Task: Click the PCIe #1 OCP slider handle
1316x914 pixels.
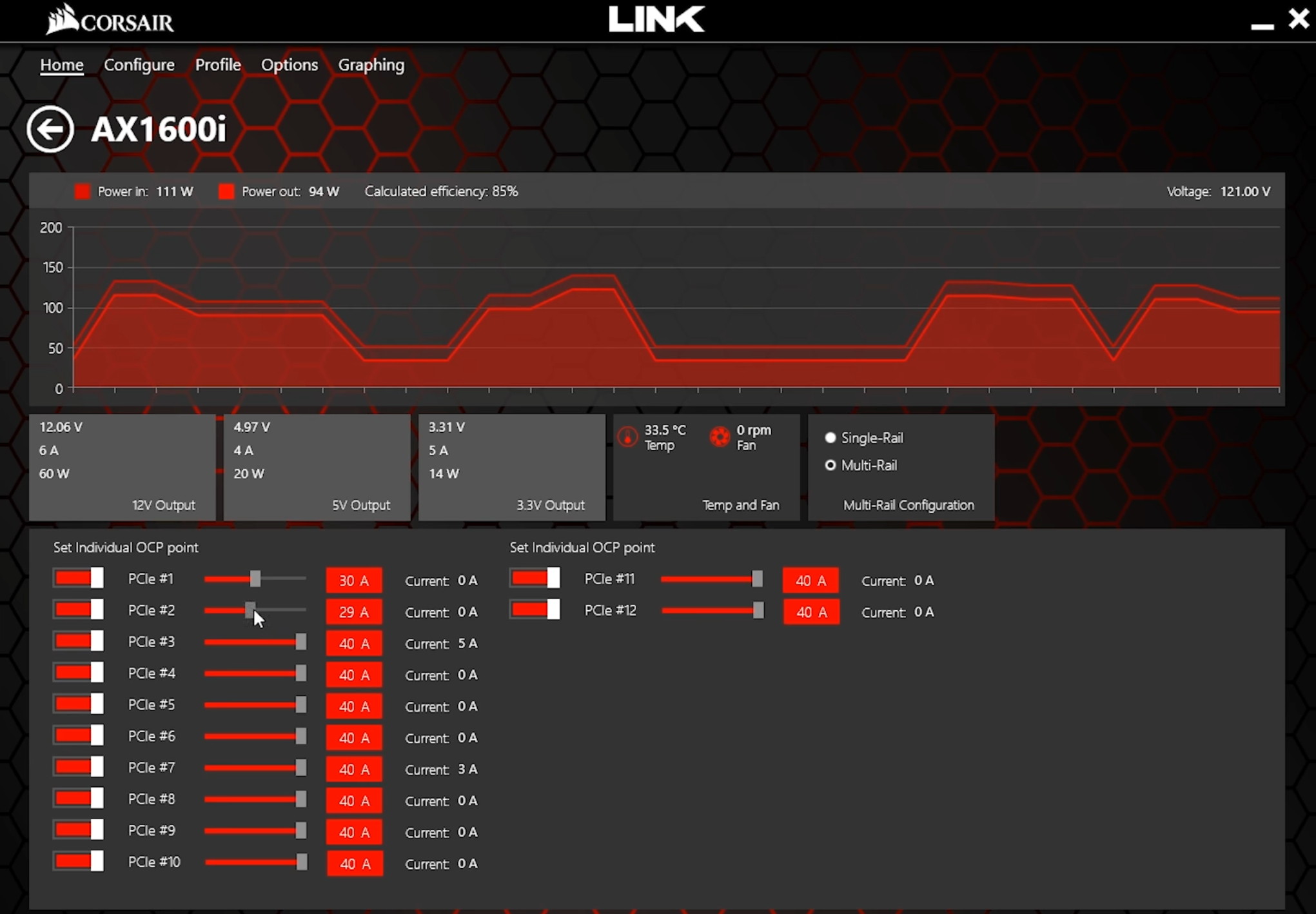Action: (255, 579)
